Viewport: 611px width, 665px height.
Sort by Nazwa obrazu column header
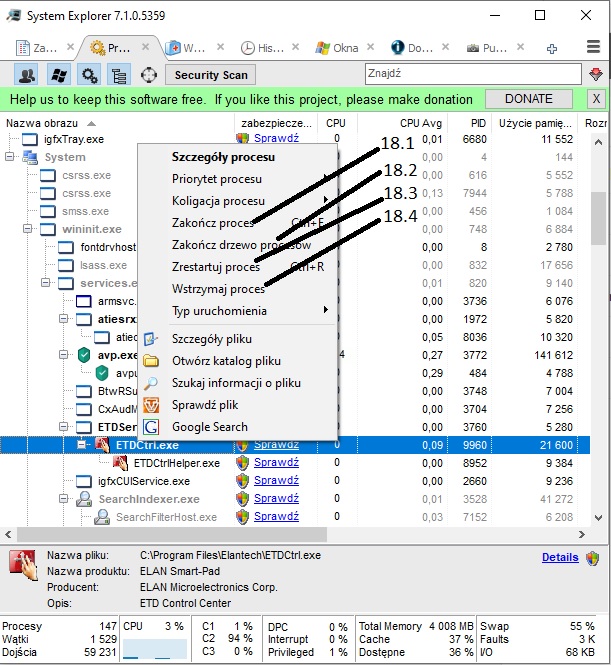117,123
